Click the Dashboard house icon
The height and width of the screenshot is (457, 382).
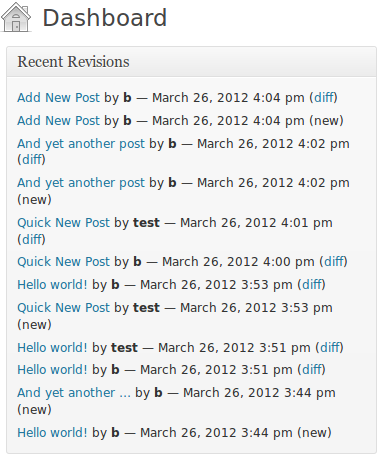pos(16,17)
